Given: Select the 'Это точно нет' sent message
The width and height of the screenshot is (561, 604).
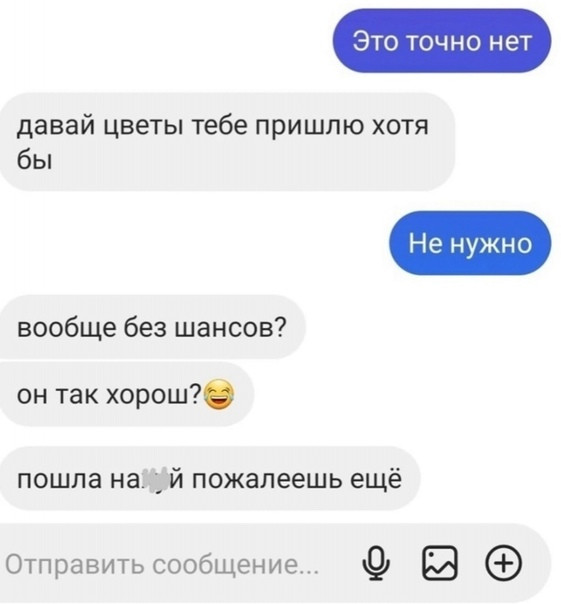Looking at the screenshot, I should click(x=442, y=41).
